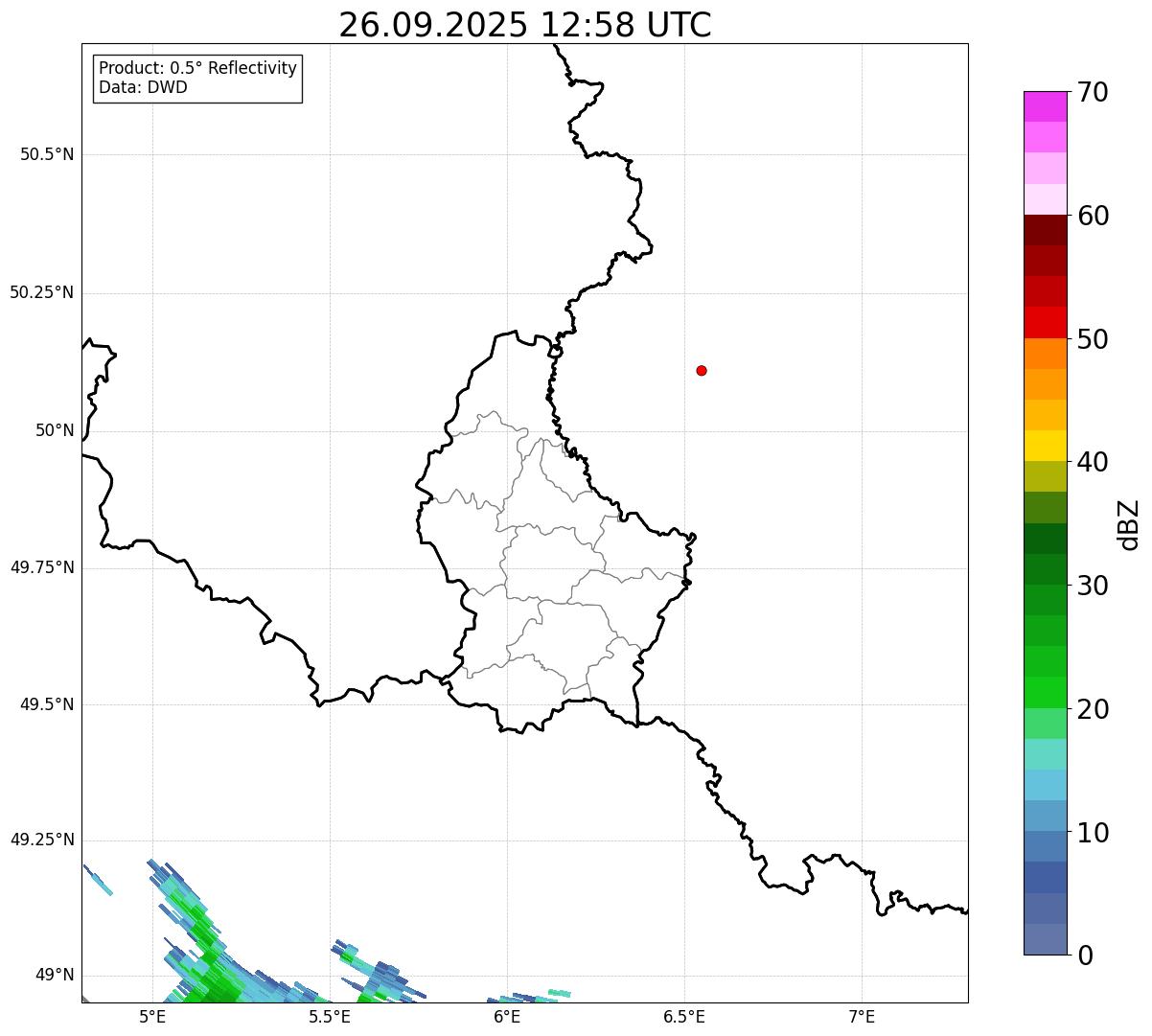Click the 6°E longitude label
The image size is (1152, 1036).
pyautogui.click(x=508, y=1016)
